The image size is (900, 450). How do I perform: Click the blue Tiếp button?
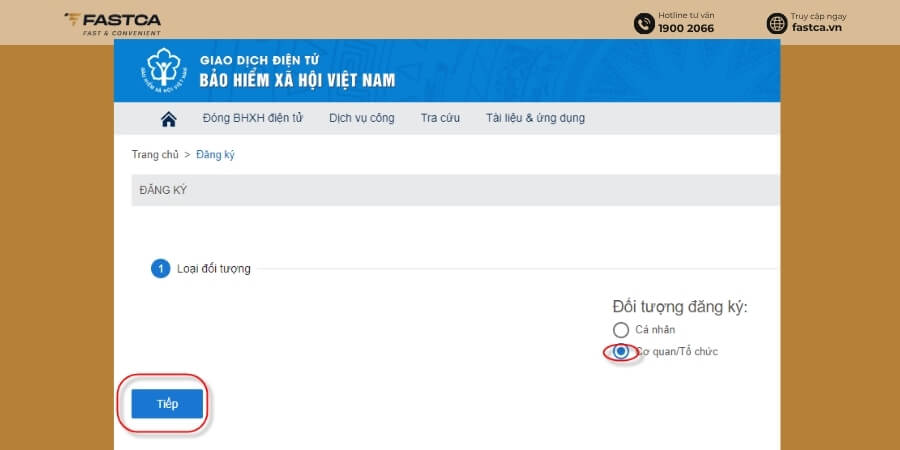click(167, 404)
